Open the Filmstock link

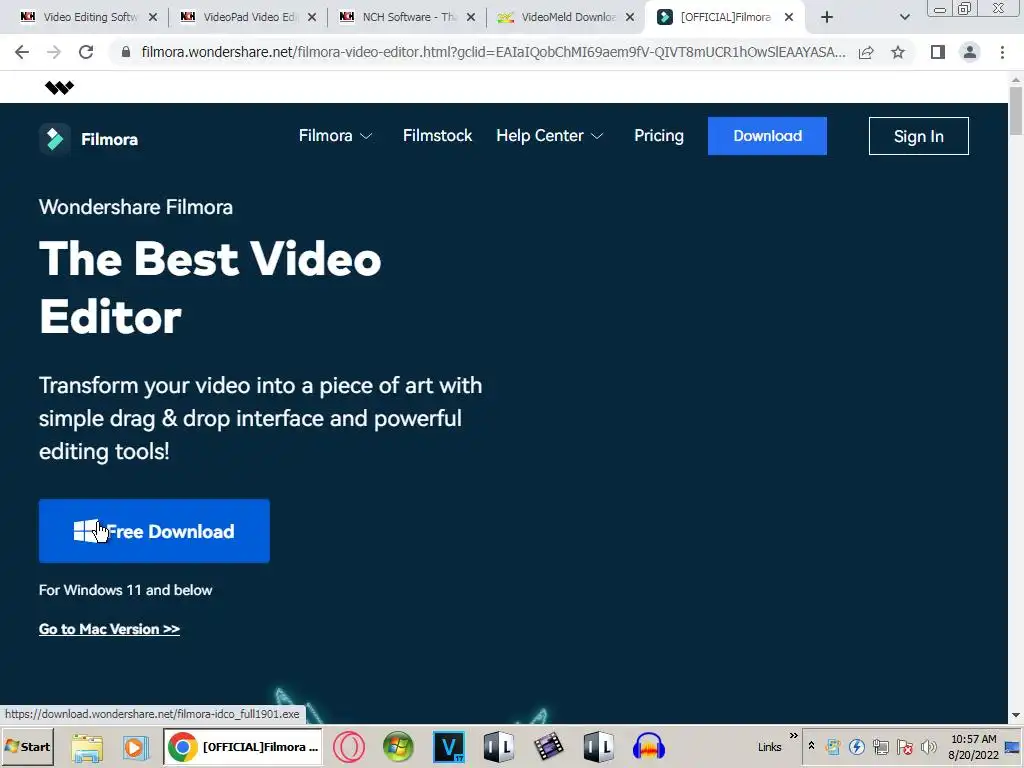tap(437, 136)
